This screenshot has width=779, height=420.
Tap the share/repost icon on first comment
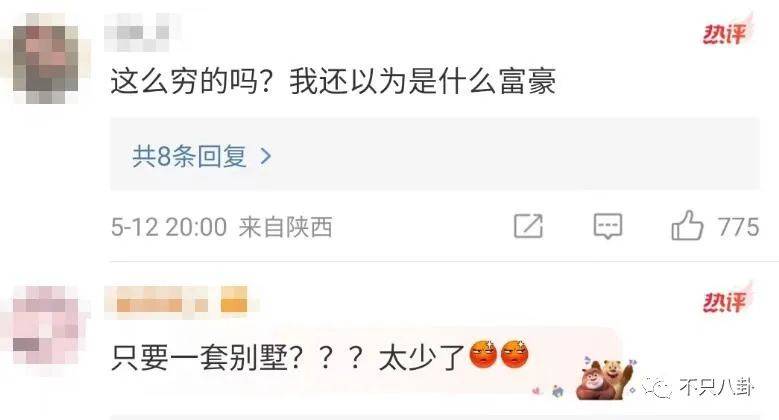click(528, 226)
